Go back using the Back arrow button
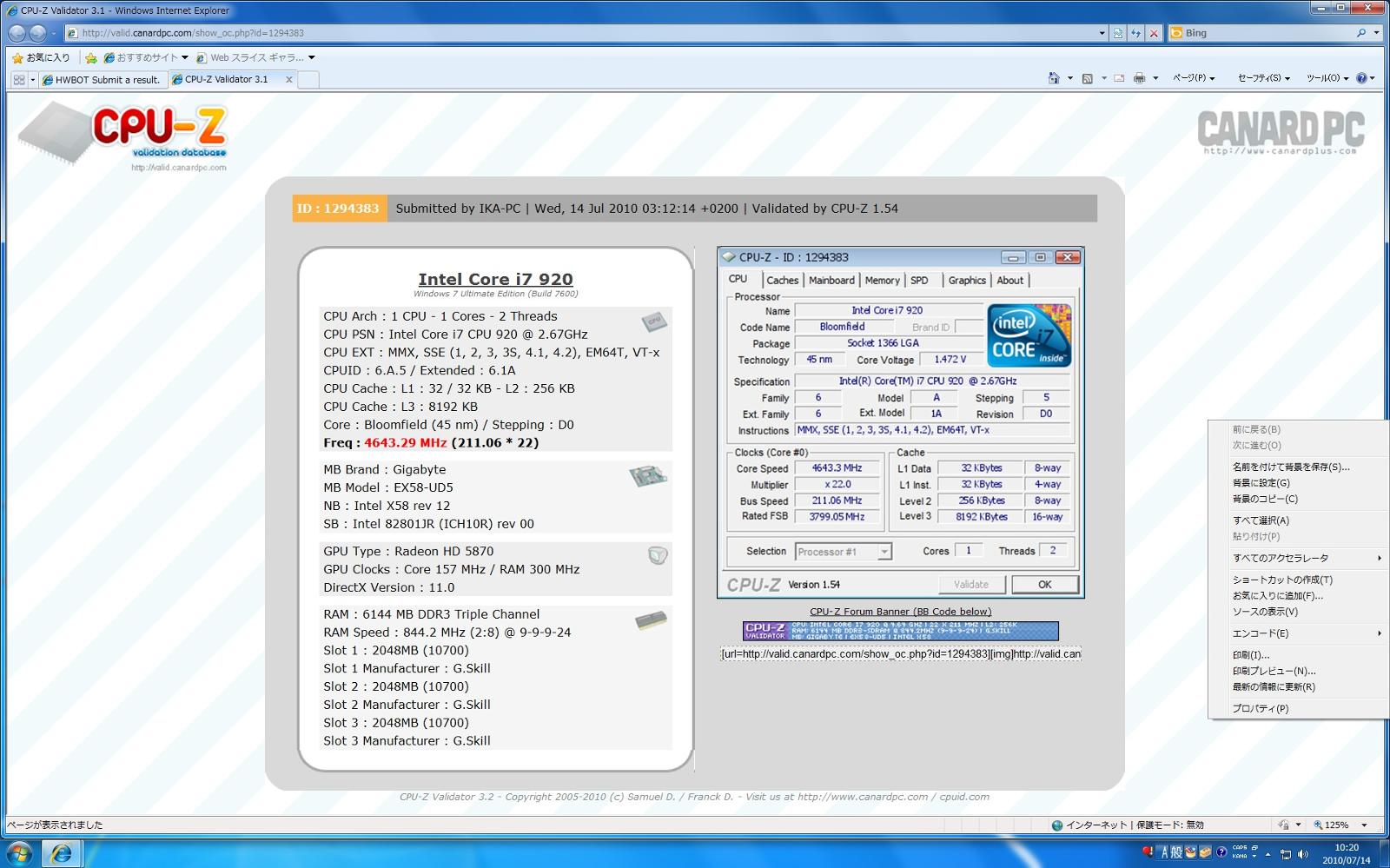 coord(17,33)
